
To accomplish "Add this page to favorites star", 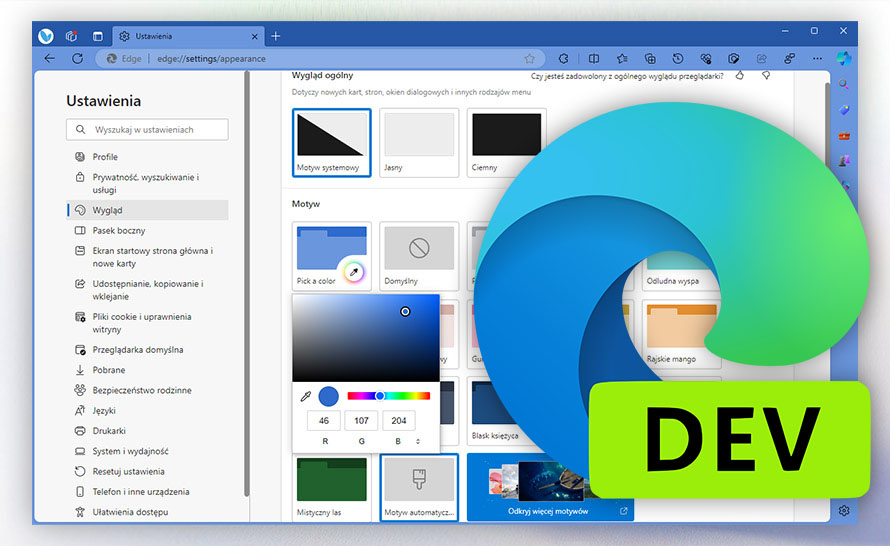I will click(530, 58).
